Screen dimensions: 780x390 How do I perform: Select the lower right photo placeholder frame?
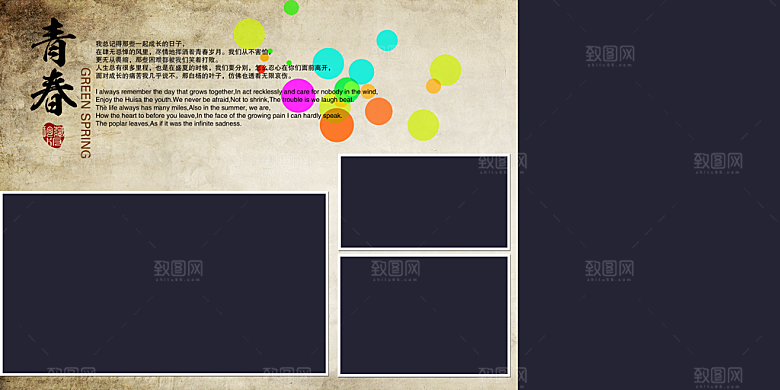pos(424,315)
